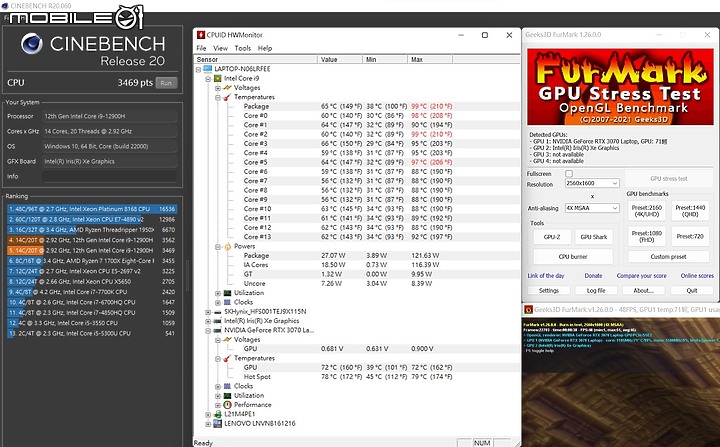Toggle the Fullscreen checkbox in FurMark
Screen dimensions: 720x447
coord(569,174)
